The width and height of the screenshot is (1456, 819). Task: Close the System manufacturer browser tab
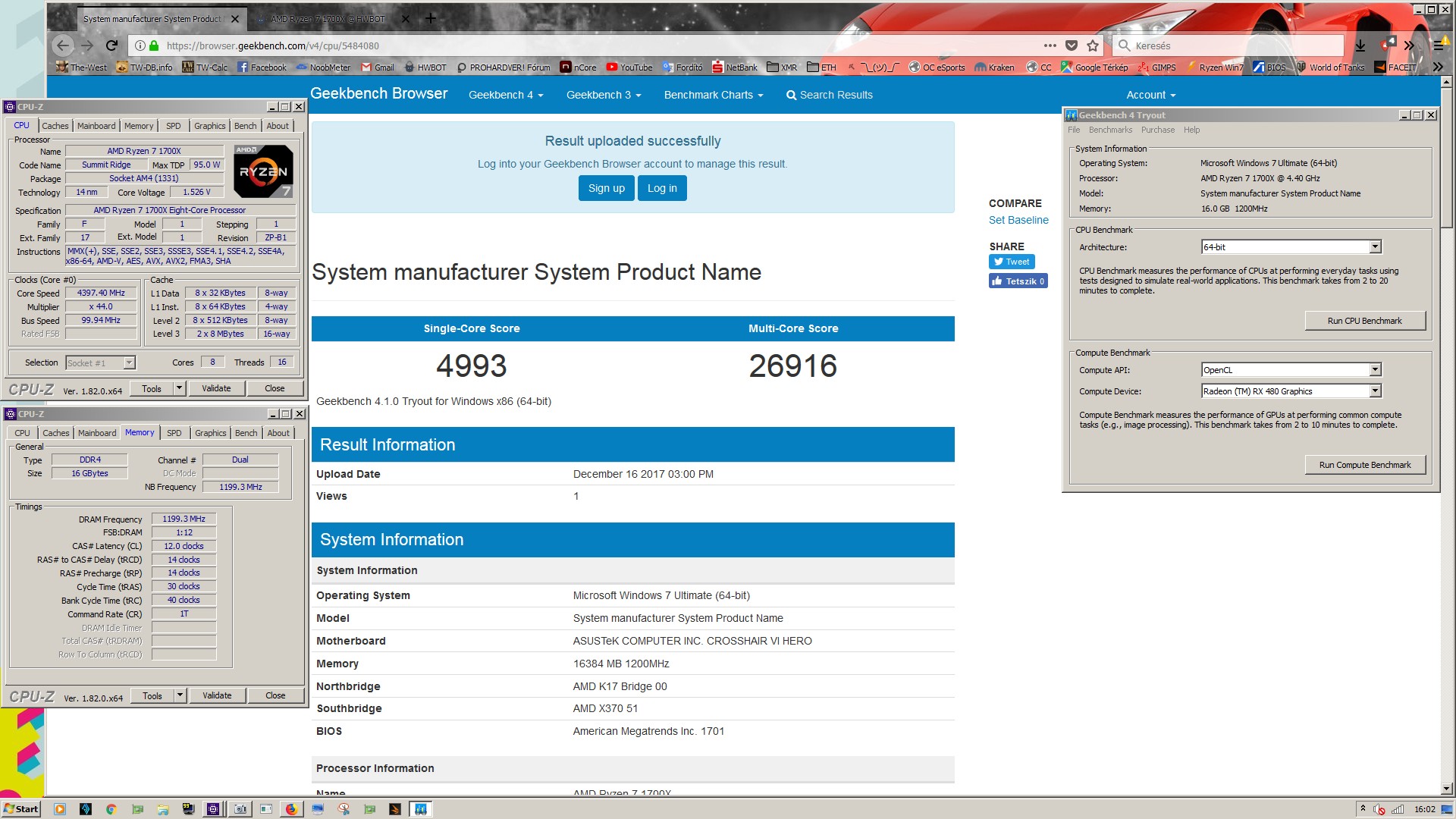[x=235, y=19]
